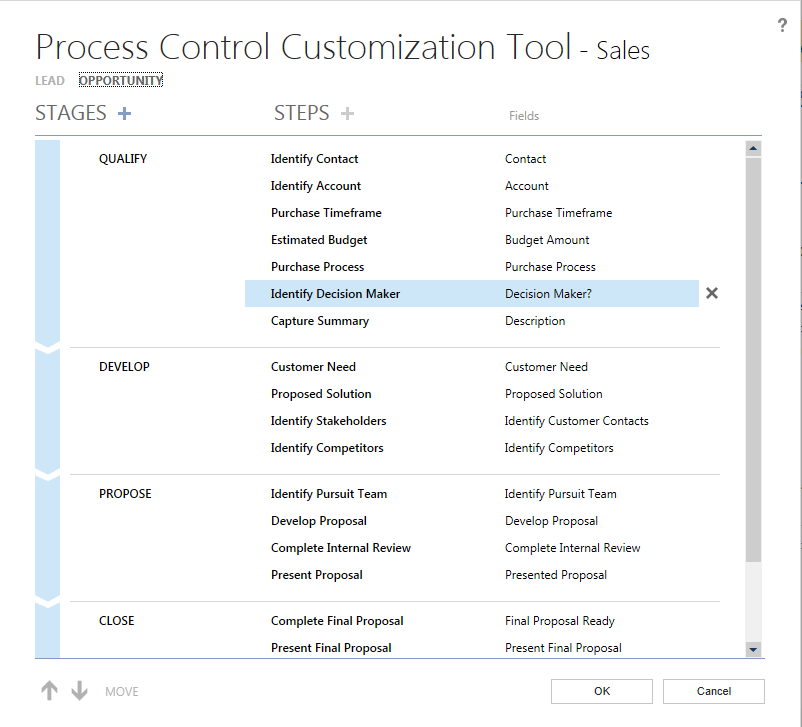
Task: Select the QUALIFY stage
Action: click(x=123, y=159)
